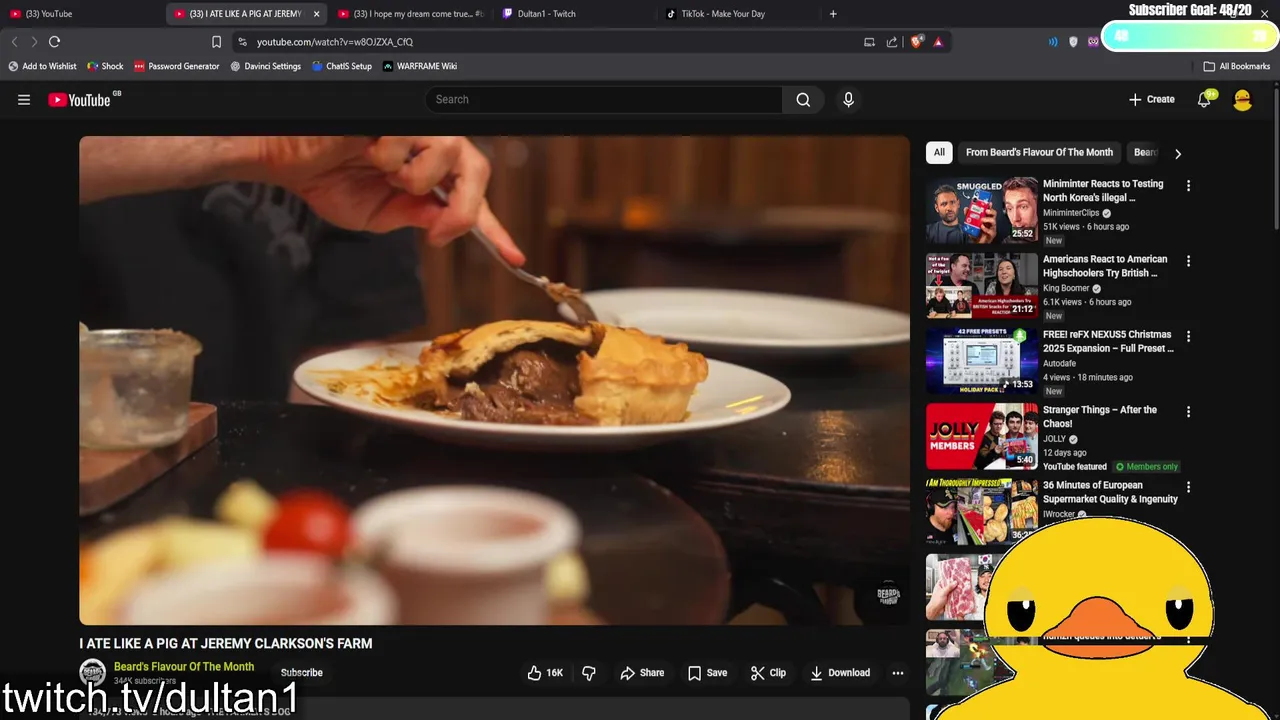Dislike the video with thumbs down
The image size is (1280, 720).
[589, 673]
